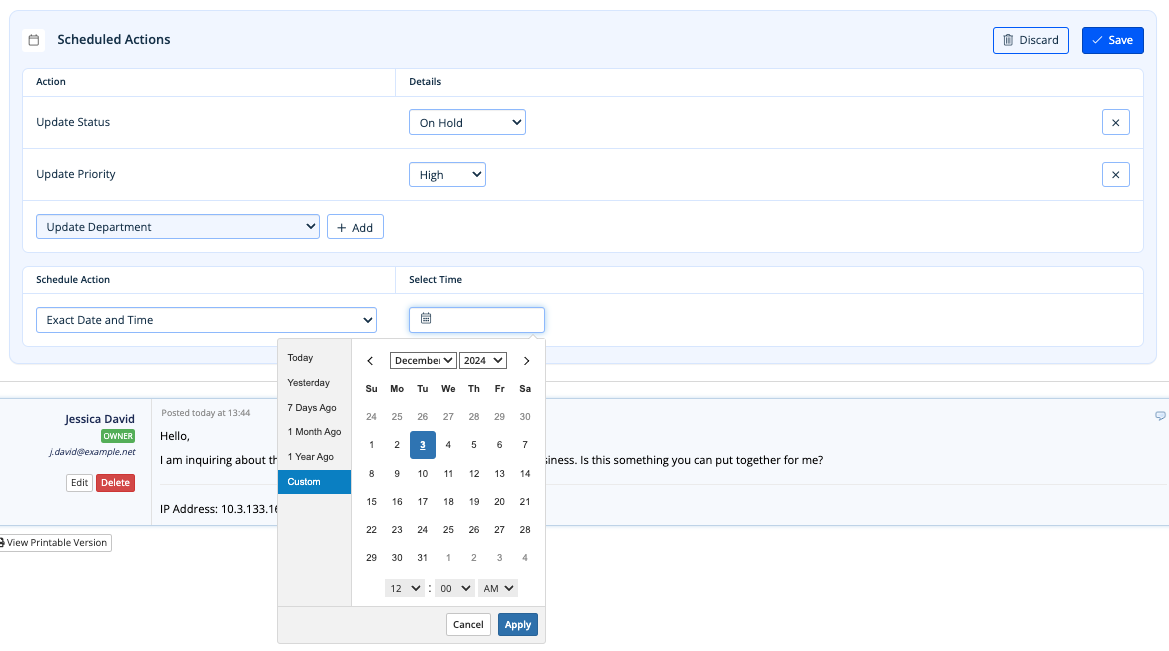Remove the Update Priority action with its X icon

point(1115,173)
